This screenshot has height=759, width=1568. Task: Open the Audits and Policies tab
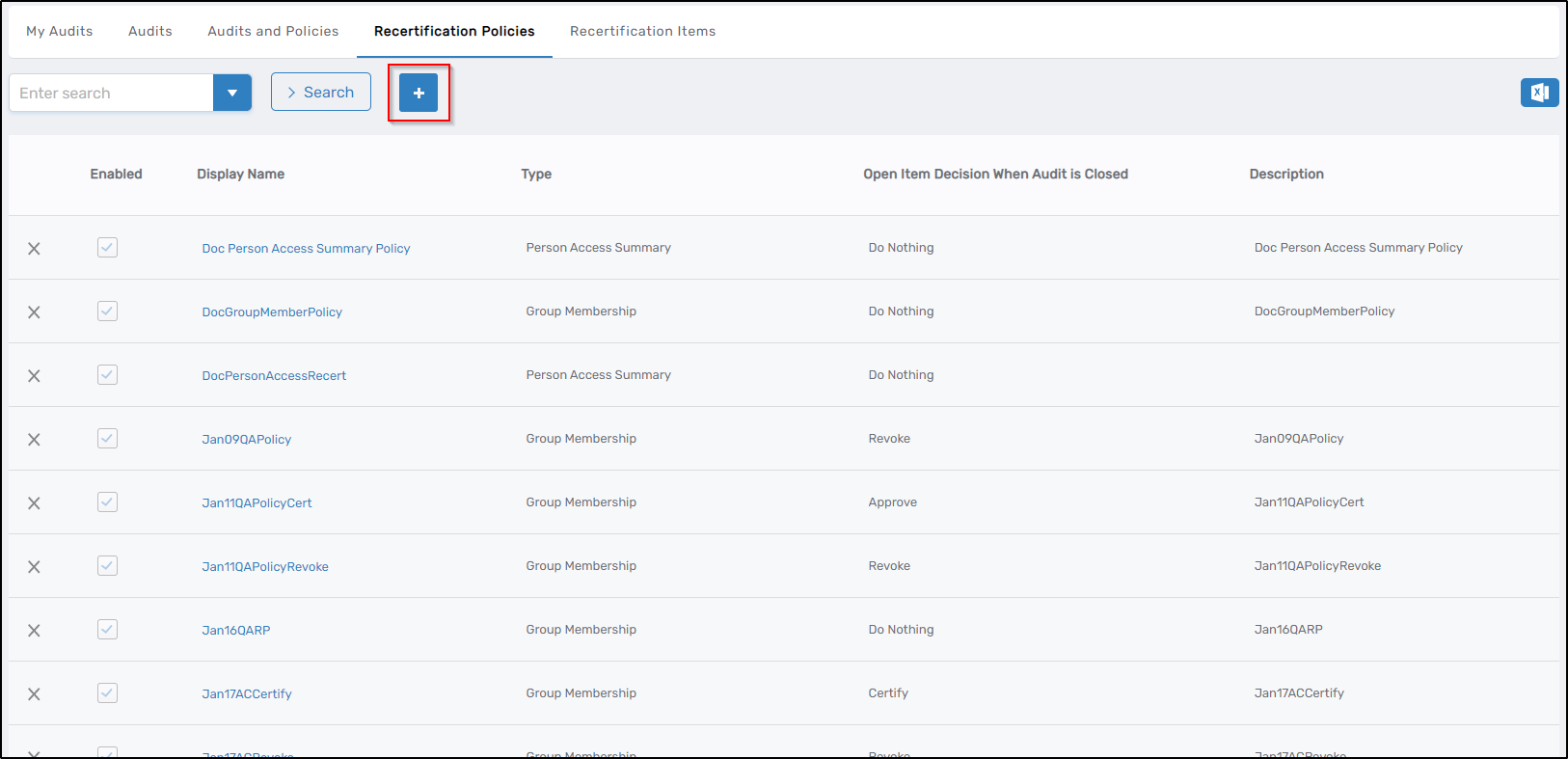click(x=273, y=31)
